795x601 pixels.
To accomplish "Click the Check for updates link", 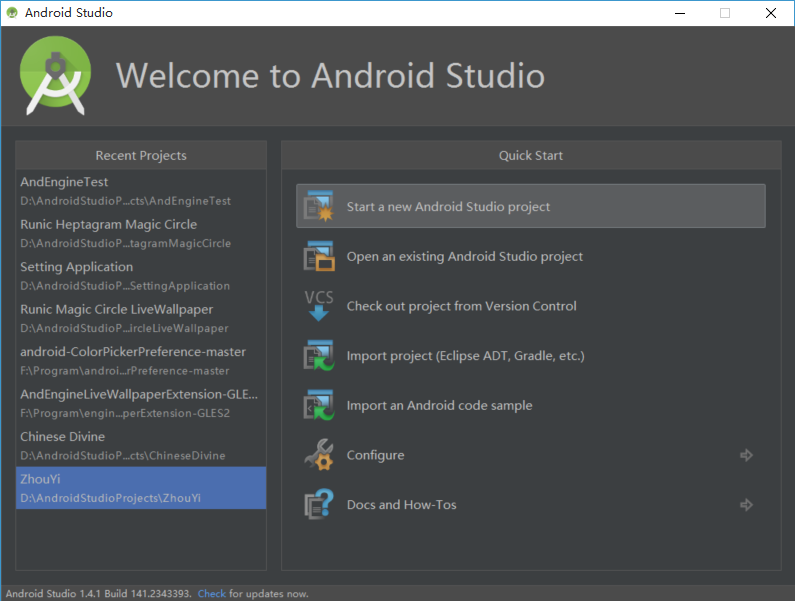I will (211, 593).
